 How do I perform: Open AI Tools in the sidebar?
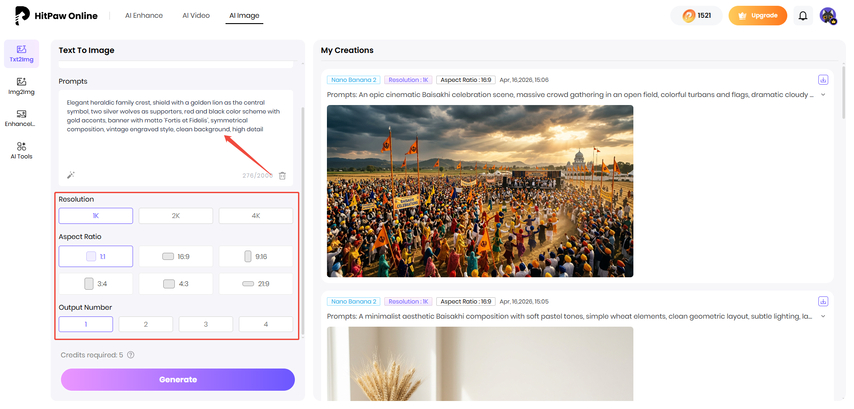point(21,150)
